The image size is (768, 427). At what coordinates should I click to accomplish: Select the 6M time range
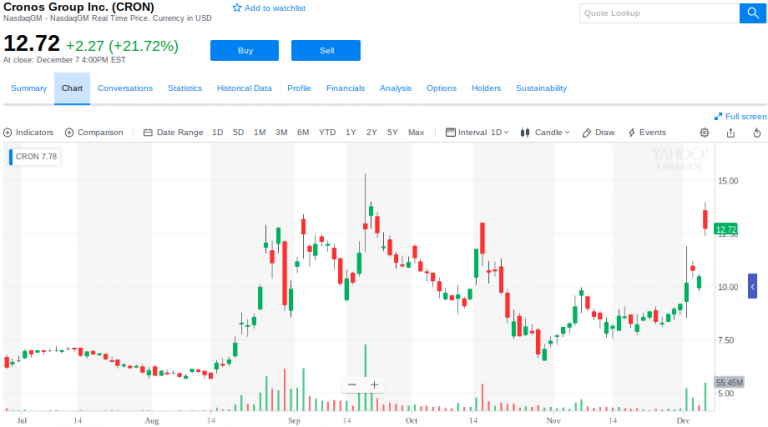303,132
